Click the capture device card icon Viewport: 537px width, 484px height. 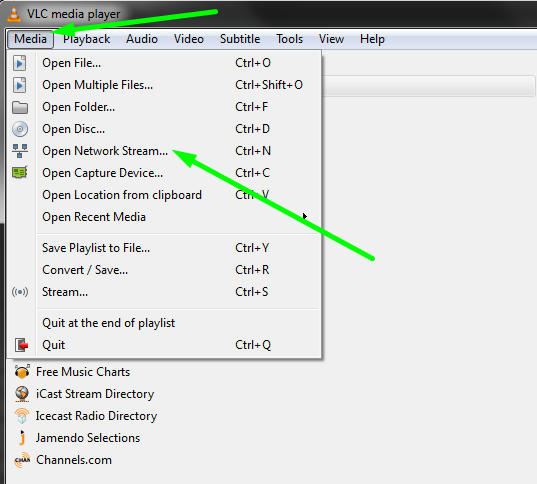pyautogui.click(x=20, y=173)
